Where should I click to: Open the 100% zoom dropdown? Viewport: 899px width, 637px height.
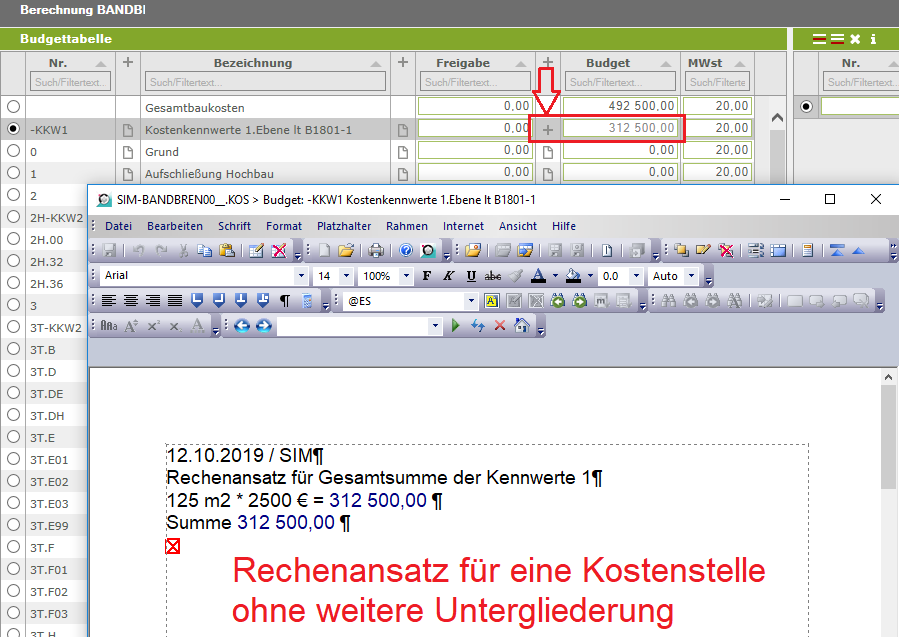tap(406, 276)
